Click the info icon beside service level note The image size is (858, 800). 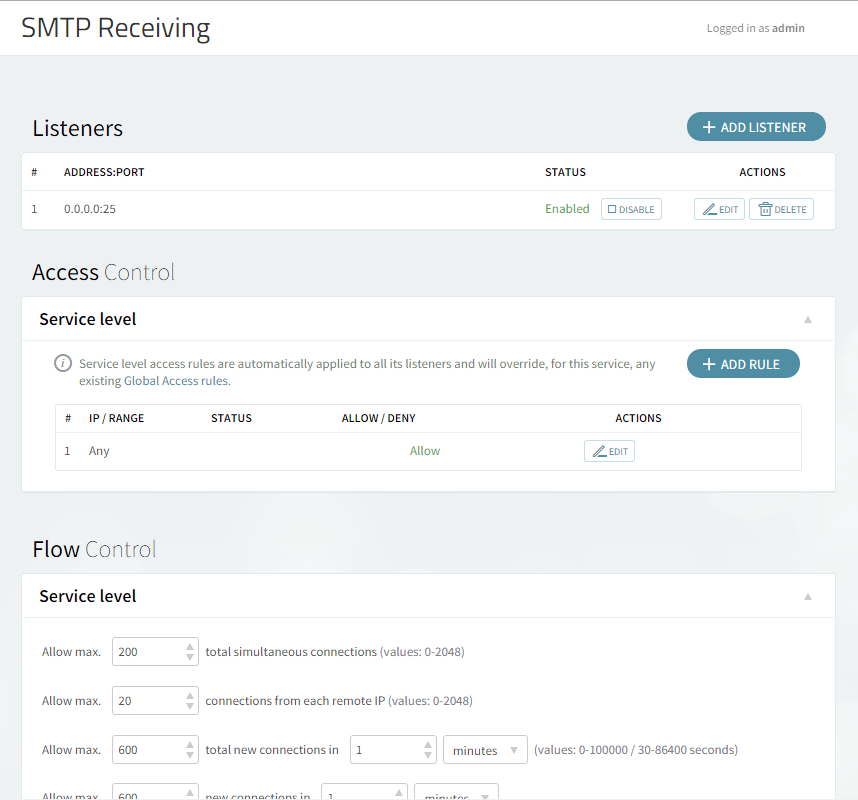tap(63, 363)
